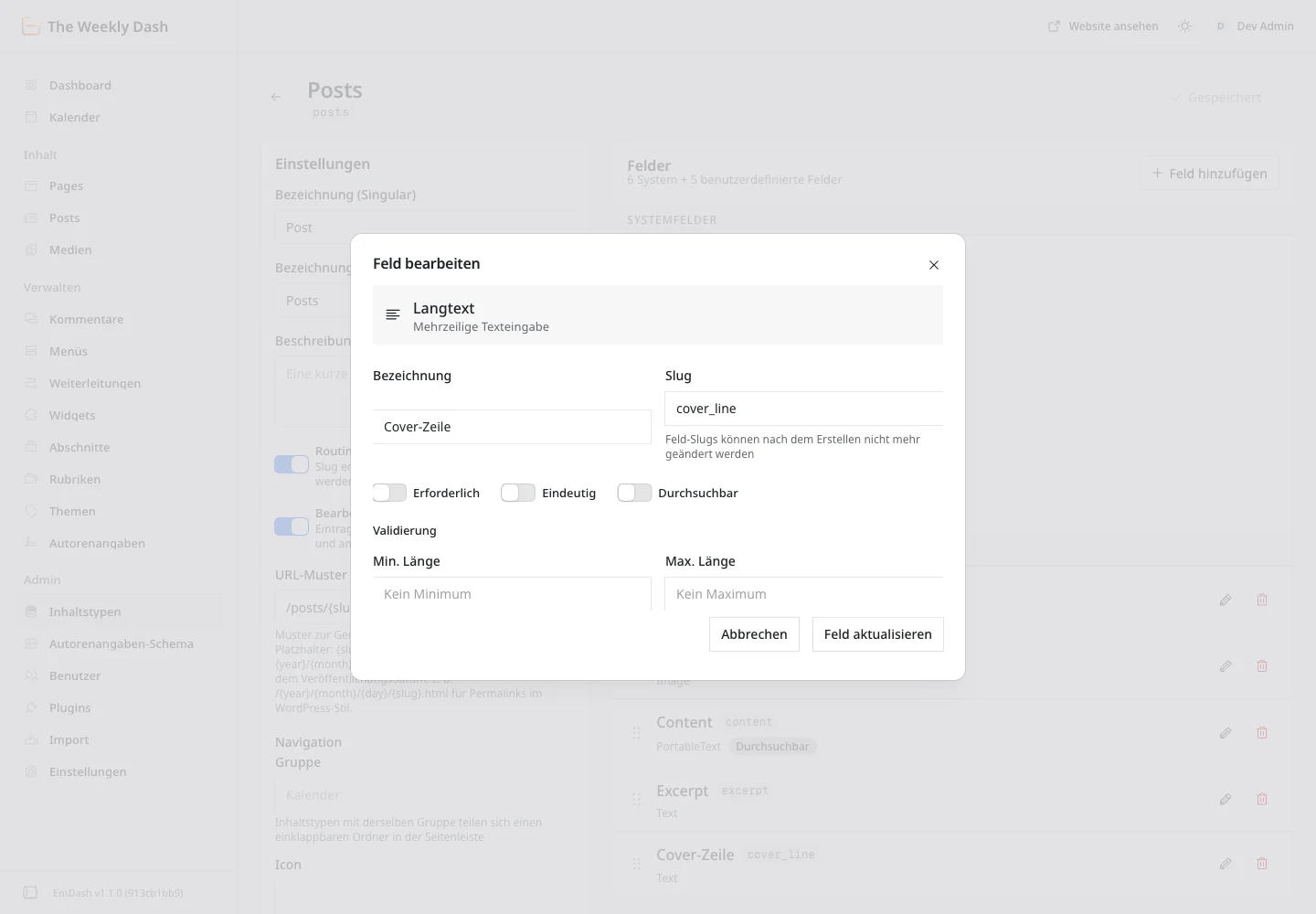Click the Weiterleitungen sidebar icon

[31, 383]
